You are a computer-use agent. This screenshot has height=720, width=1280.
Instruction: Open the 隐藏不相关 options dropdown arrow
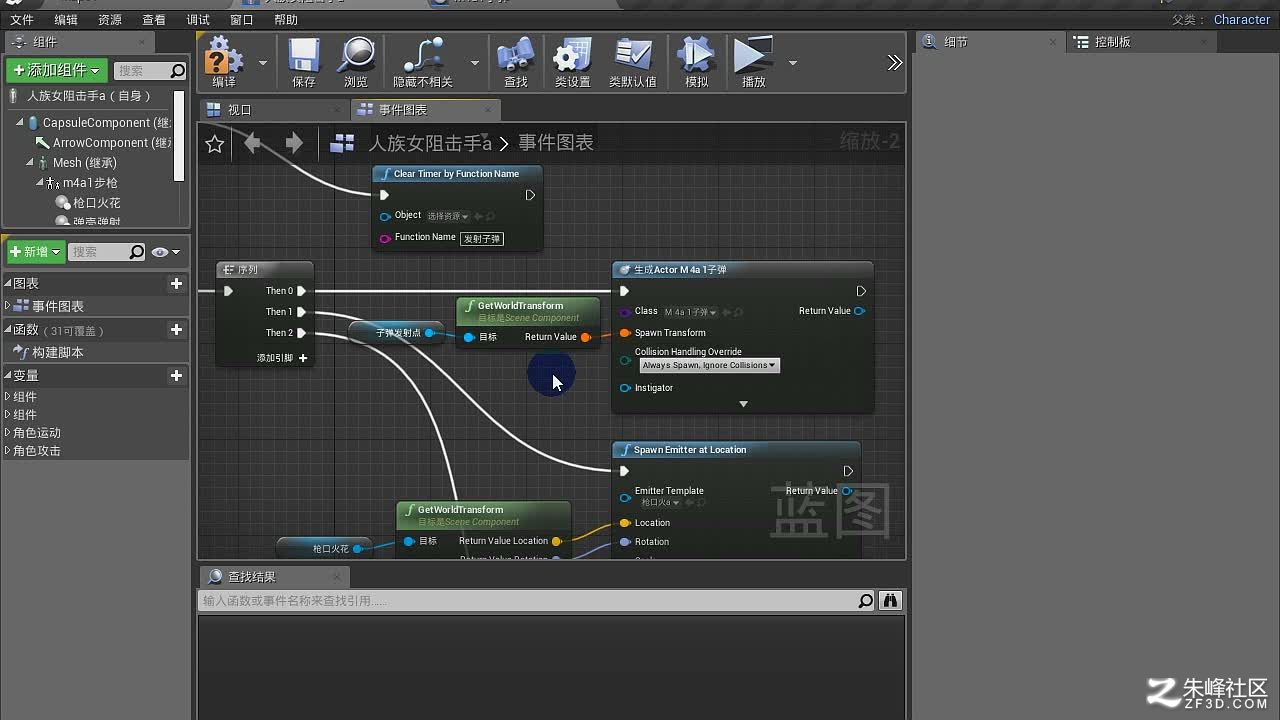[x=474, y=63]
